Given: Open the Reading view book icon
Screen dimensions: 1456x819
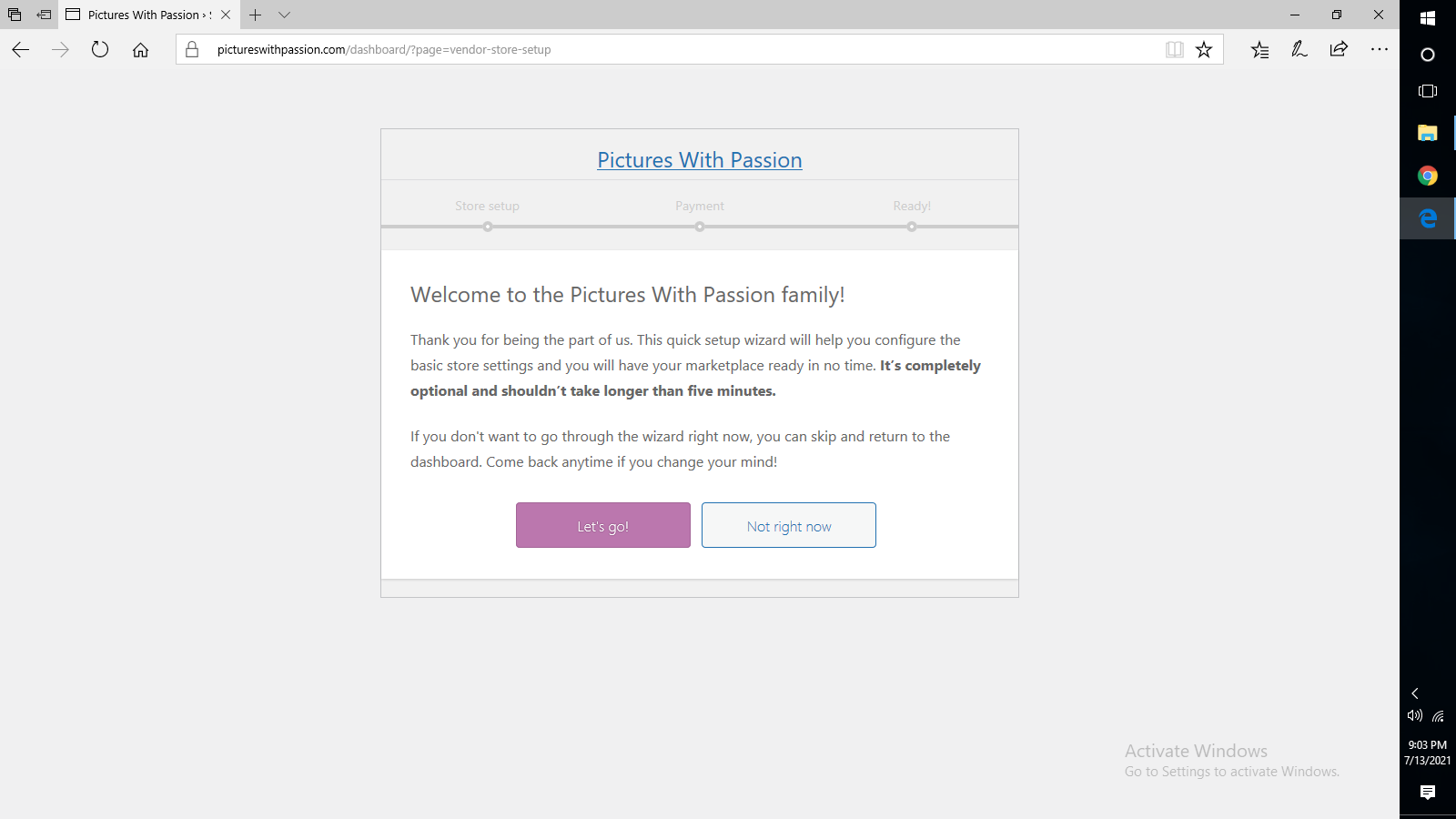Looking at the screenshot, I should point(1175,50).
